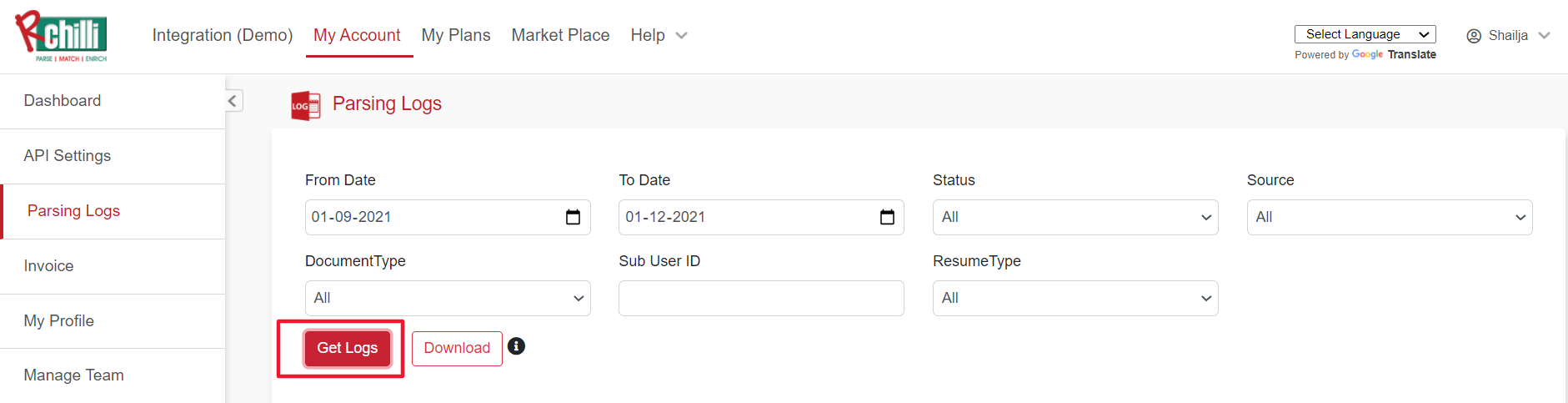
Task: Click the info icon beside Download
Action: 517,346
